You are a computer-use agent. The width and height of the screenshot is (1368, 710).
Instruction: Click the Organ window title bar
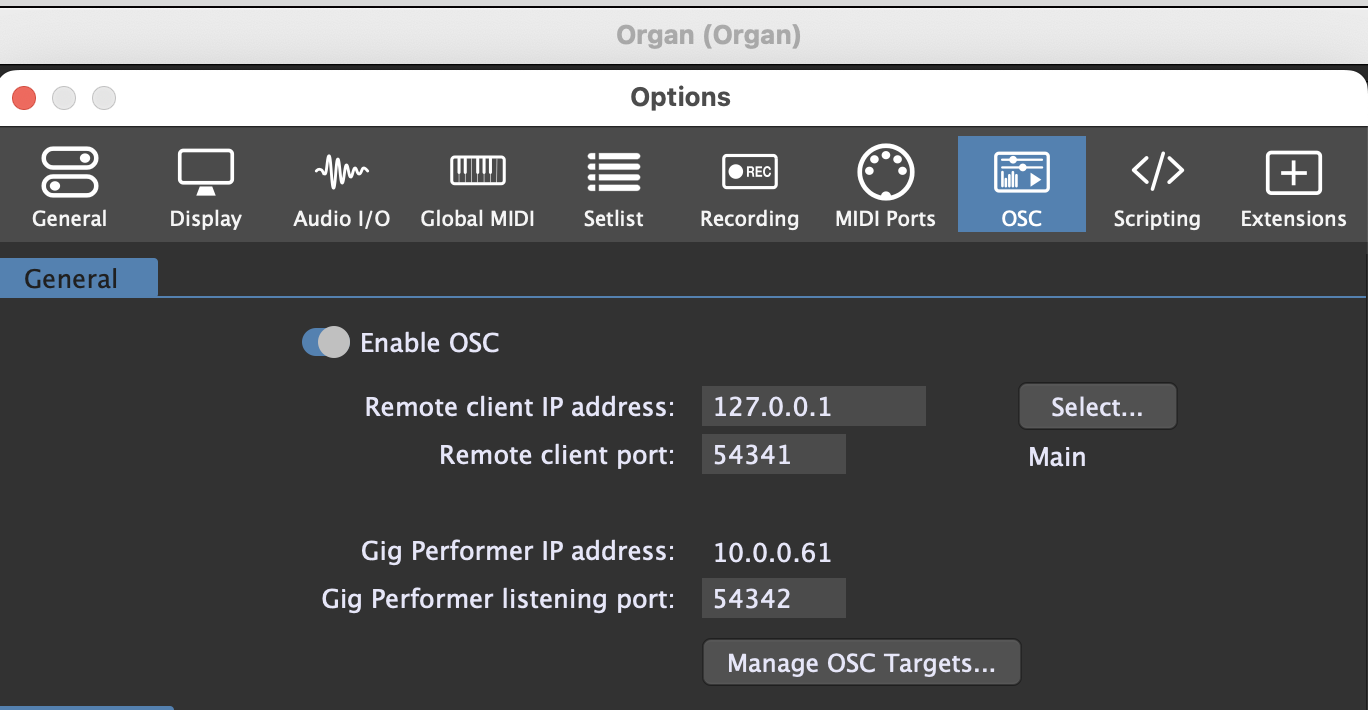(x=708, y=36)
